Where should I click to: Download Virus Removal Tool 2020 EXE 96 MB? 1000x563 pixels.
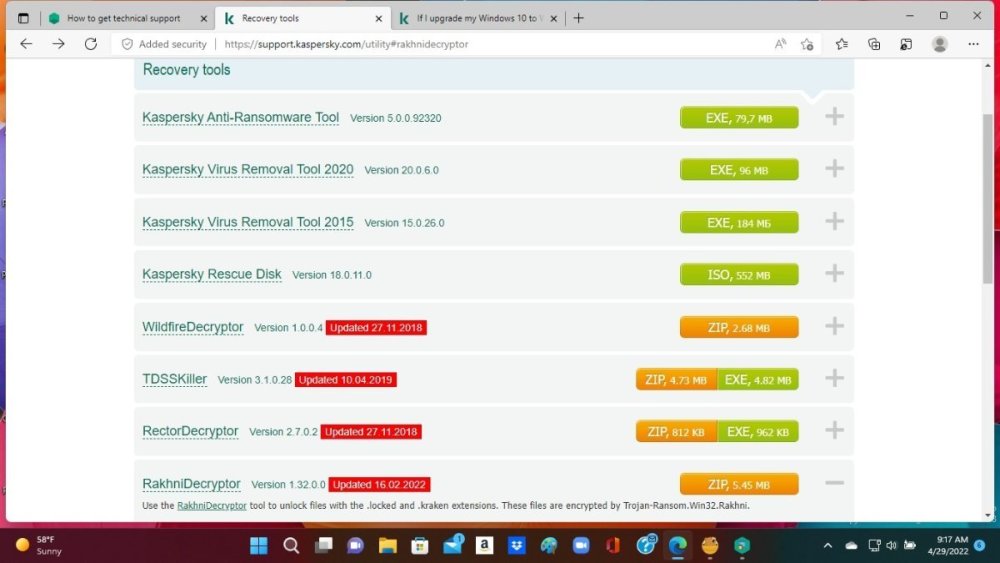pyautogui.click(x=739, y=170)
